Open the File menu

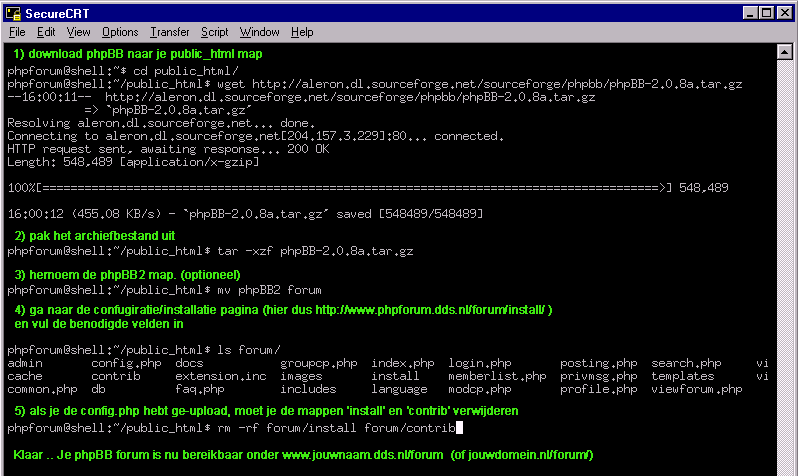tap(17, 33)
